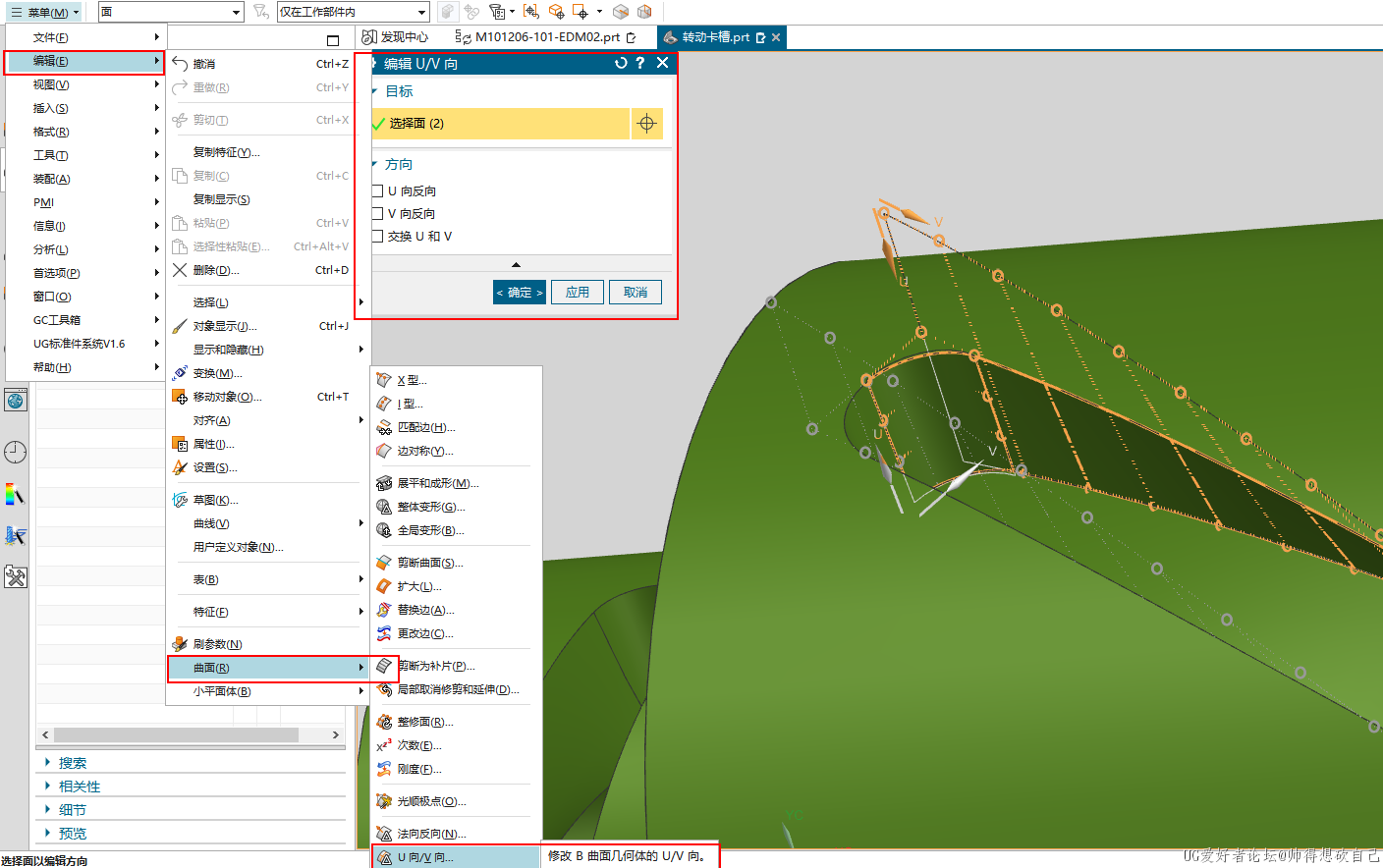
Task: Click the Match Edge (匹配边) icon
Action: click(x=384, y=427)
